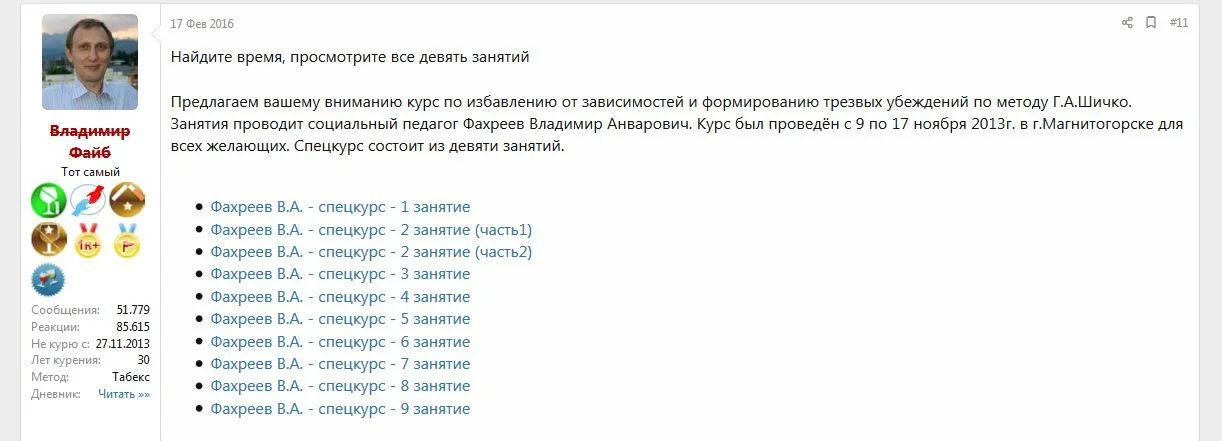
Task: Click the gold 1k+ medal badge
Action: coord(88,241)
